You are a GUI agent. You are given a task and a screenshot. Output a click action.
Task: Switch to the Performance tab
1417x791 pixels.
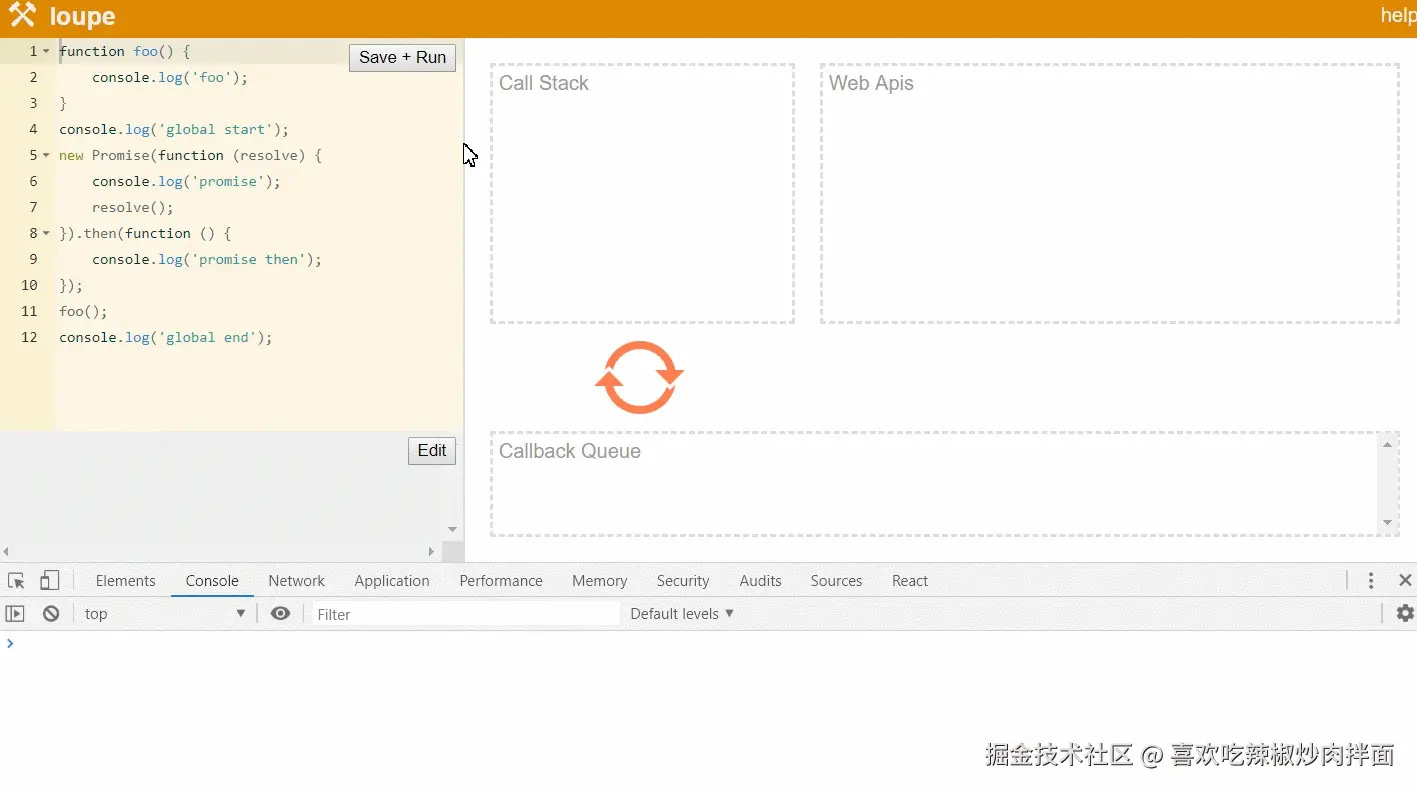[x=501, y=581]
